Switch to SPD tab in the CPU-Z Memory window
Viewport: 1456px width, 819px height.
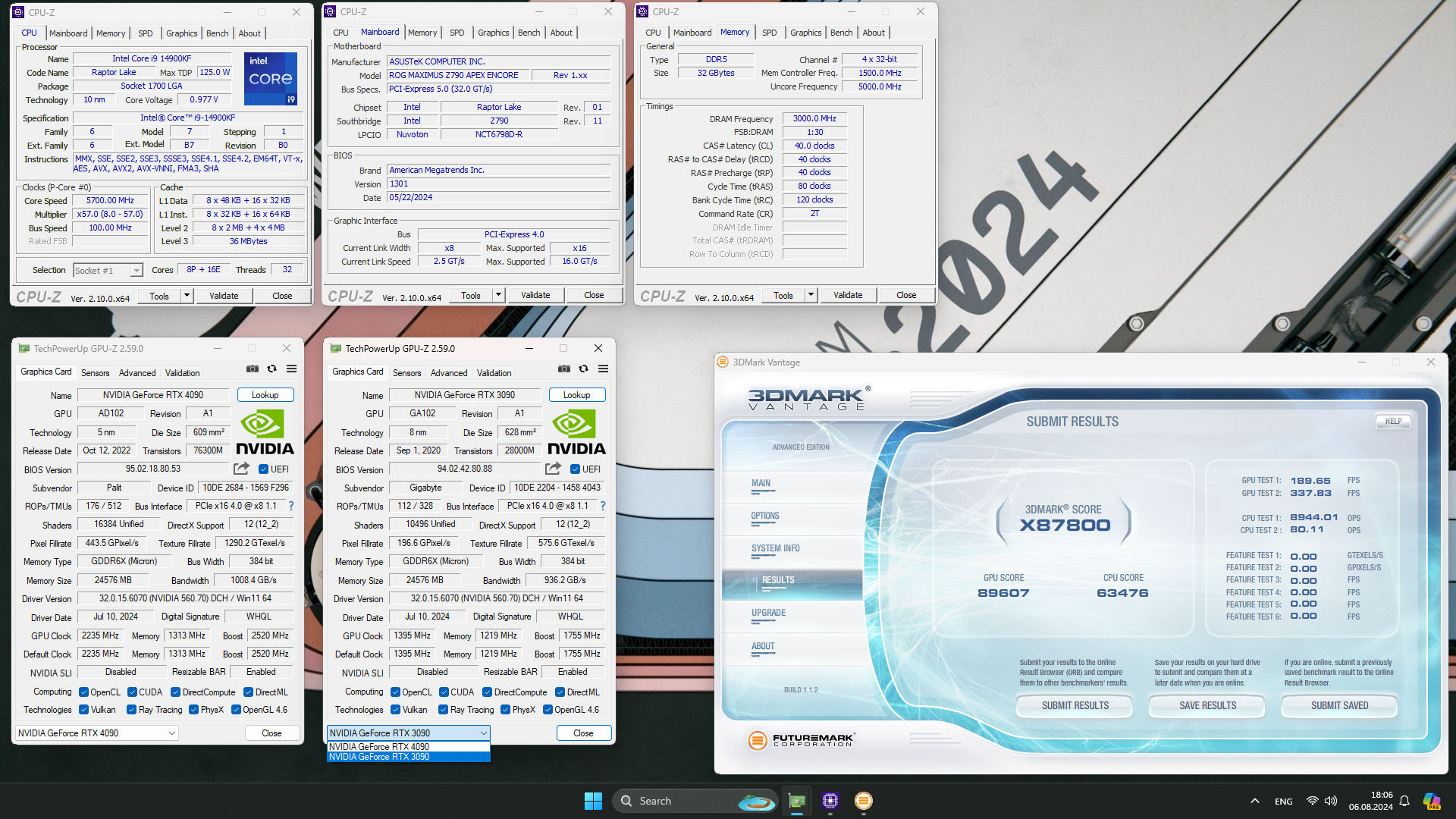(769, 33)
